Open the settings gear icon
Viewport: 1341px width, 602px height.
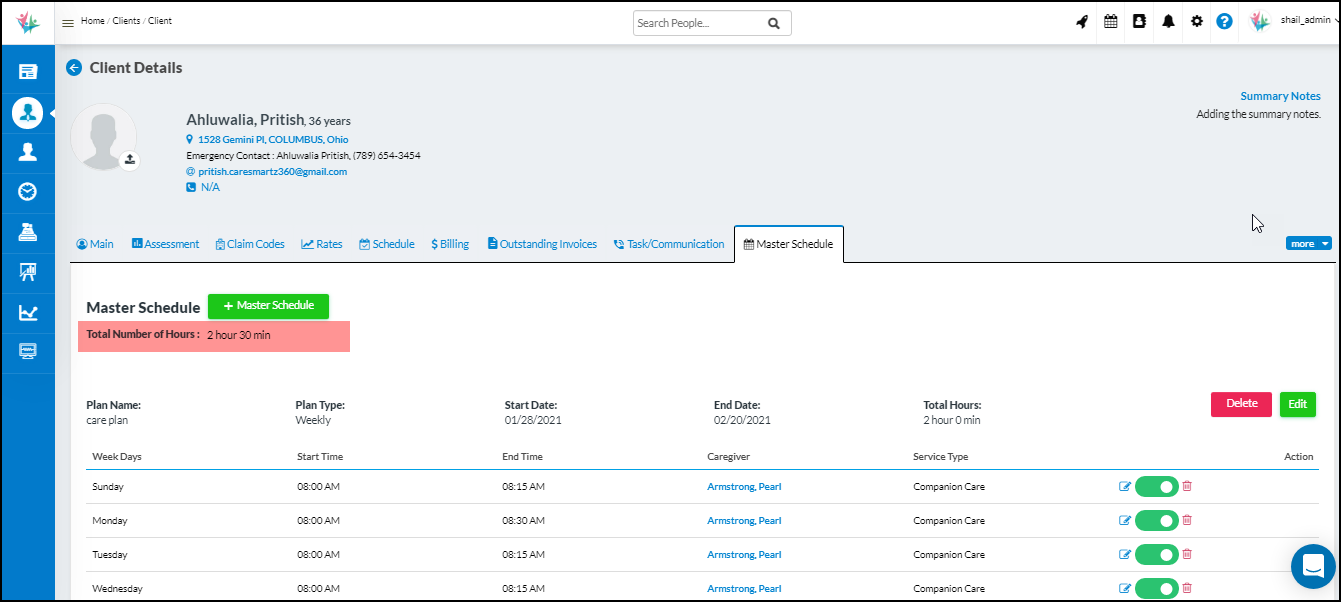(1197, 22)
